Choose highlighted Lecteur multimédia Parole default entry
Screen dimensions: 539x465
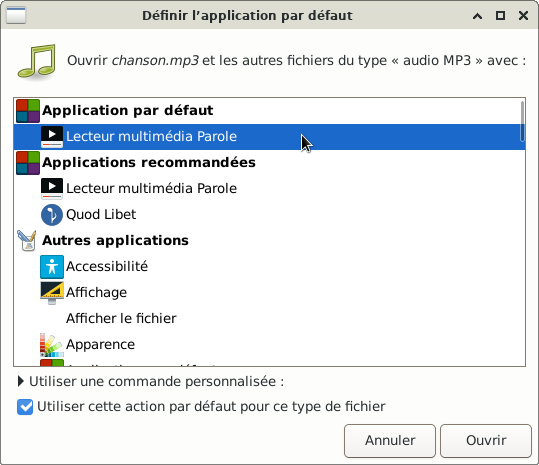pyautogui.click(x=270, y=137)
